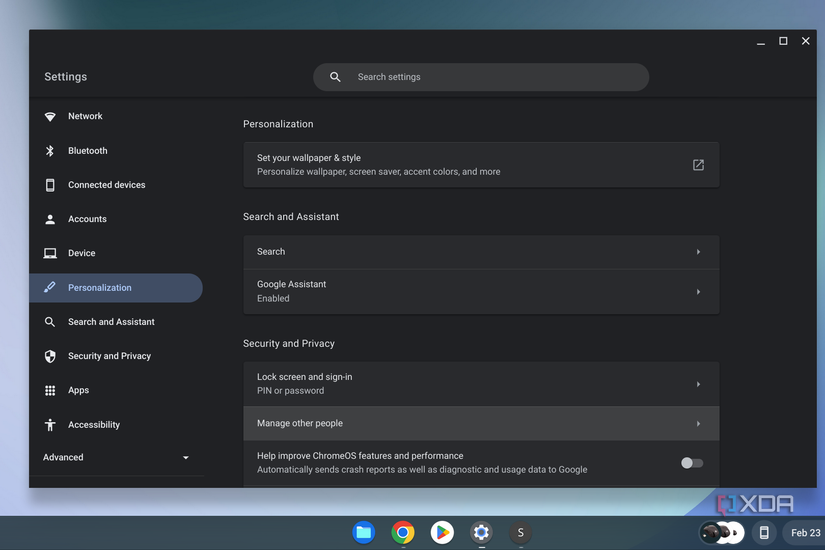Open Manage other people chevron
This screenshot has height=550, width=825.
coord(698,424)
